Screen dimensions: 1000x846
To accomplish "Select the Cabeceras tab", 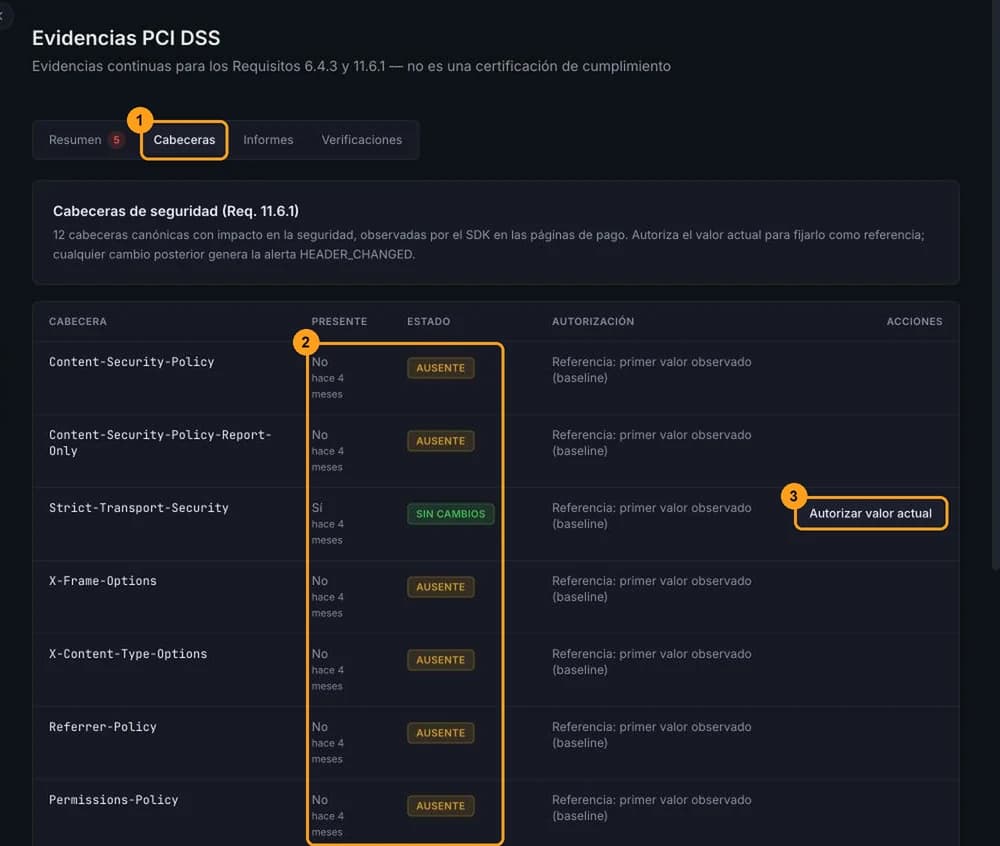I will click(x=184, y=140).
